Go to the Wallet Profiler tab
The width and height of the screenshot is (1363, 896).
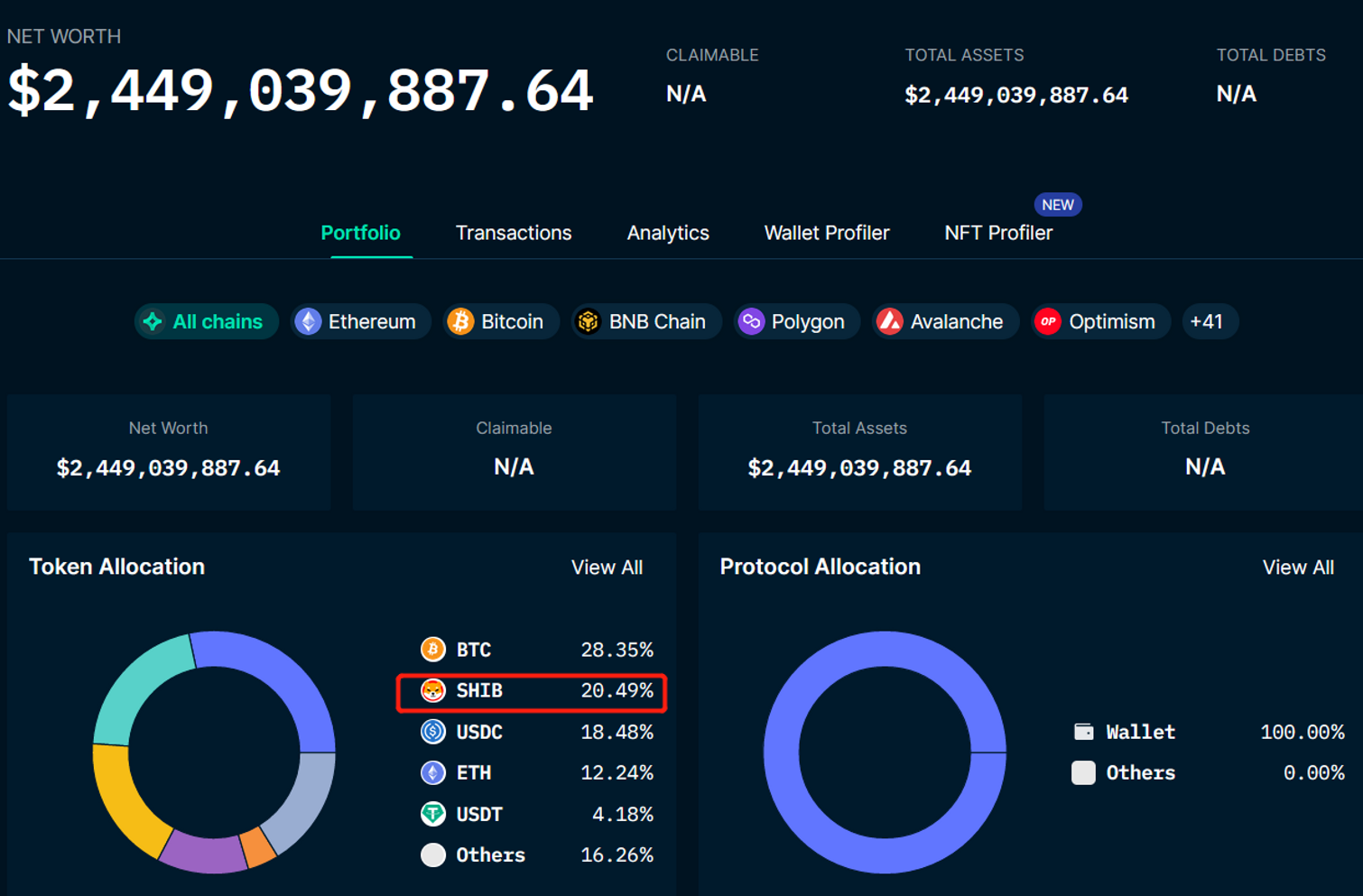[x=827, y=233]
